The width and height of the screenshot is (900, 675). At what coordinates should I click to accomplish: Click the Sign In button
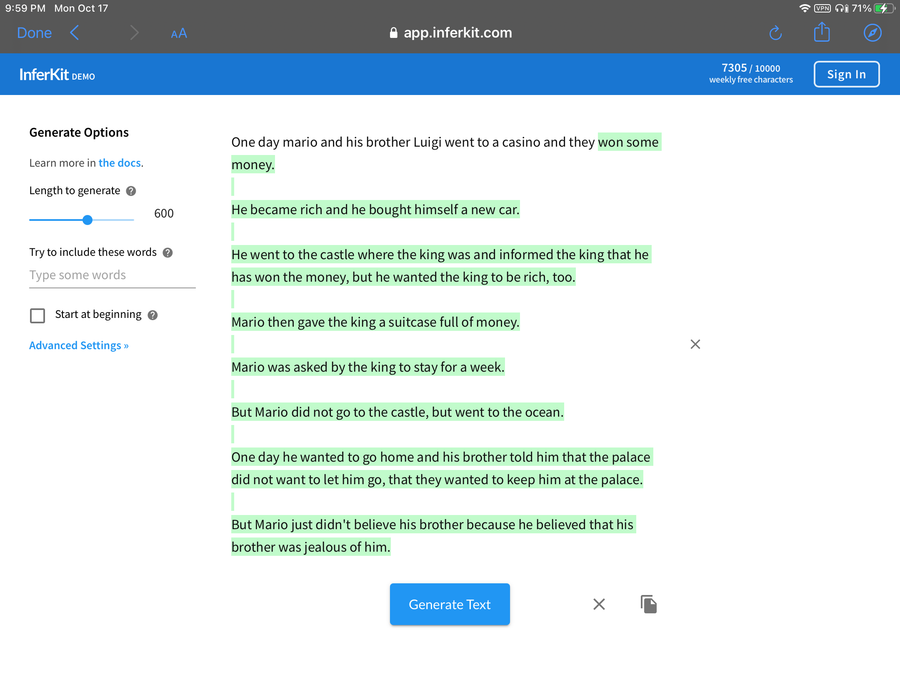pyautogui.click(x=846, y=74)
